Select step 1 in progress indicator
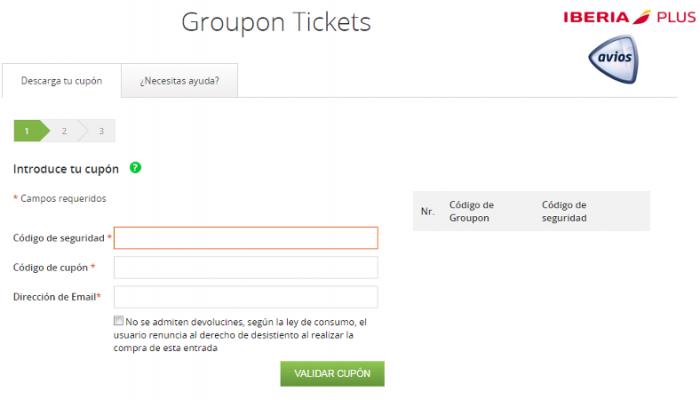The width and height of the screenshot is (700, 400). [31, 131]
